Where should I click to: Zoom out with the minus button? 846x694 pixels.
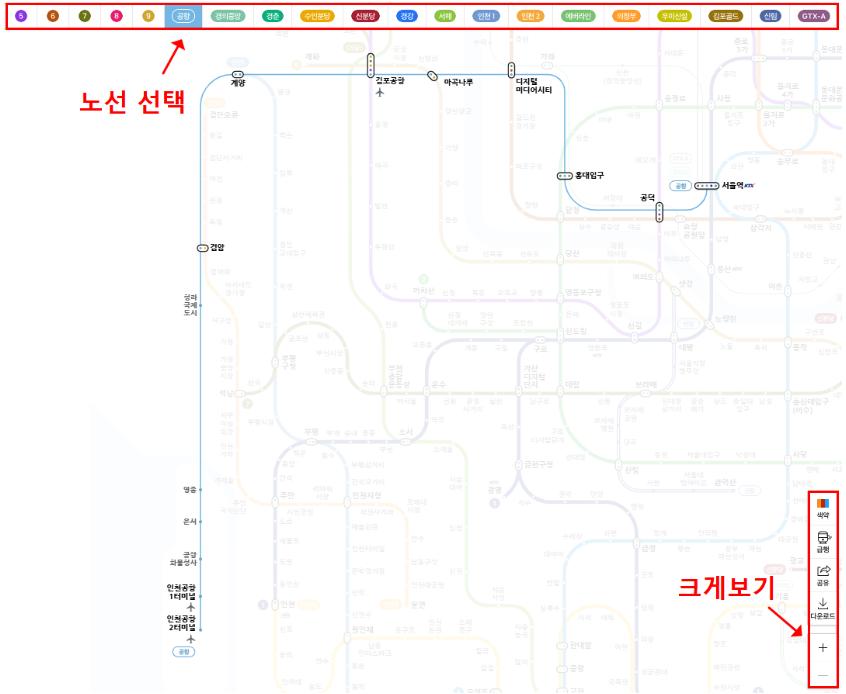pyautogui.click(x=823, y=677)
